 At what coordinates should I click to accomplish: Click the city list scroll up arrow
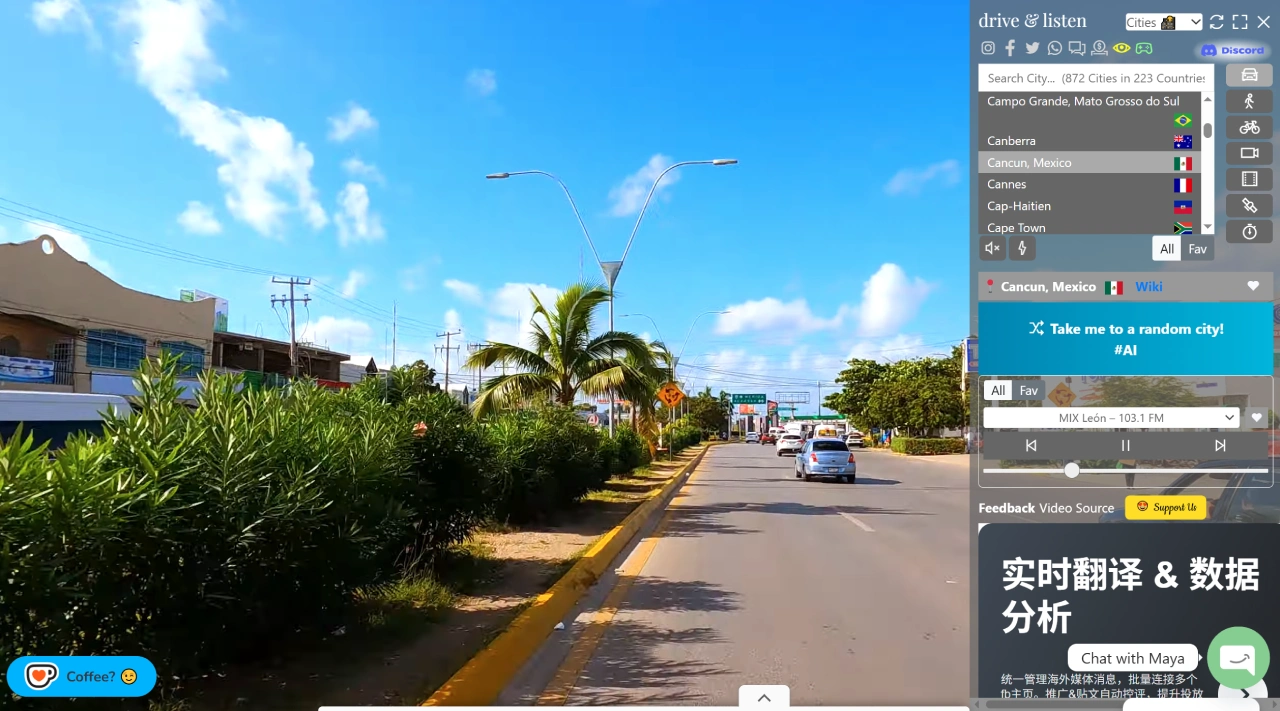tap(1207, 98)
